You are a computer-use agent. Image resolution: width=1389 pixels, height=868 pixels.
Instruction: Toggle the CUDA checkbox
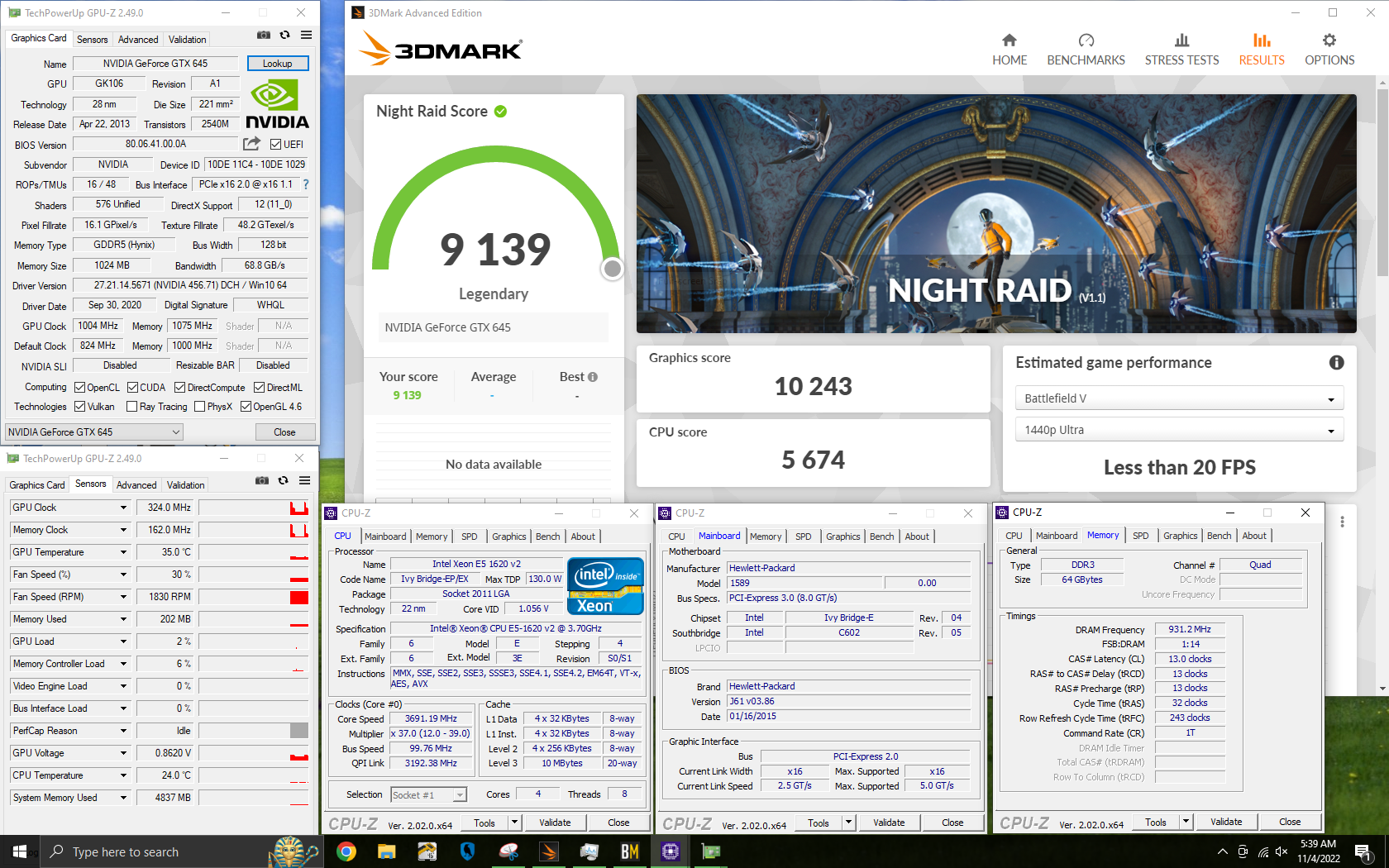[132, 388]
